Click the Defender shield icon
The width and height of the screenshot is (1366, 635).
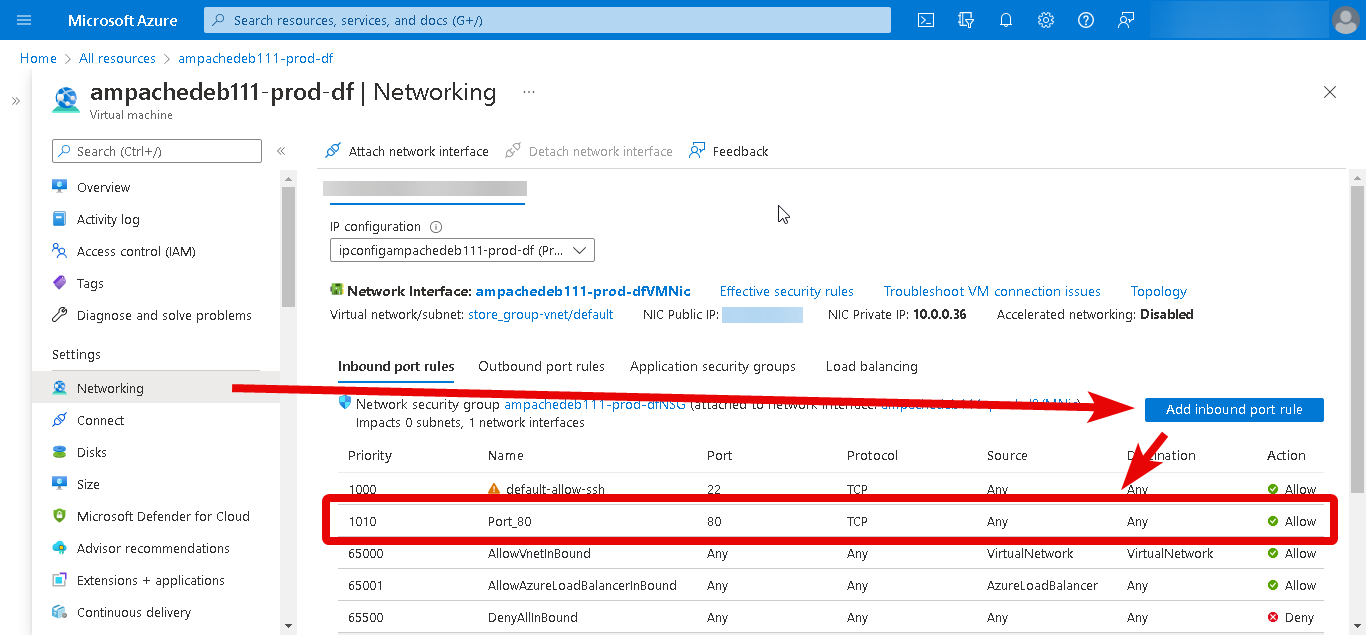tap(60, 516)
